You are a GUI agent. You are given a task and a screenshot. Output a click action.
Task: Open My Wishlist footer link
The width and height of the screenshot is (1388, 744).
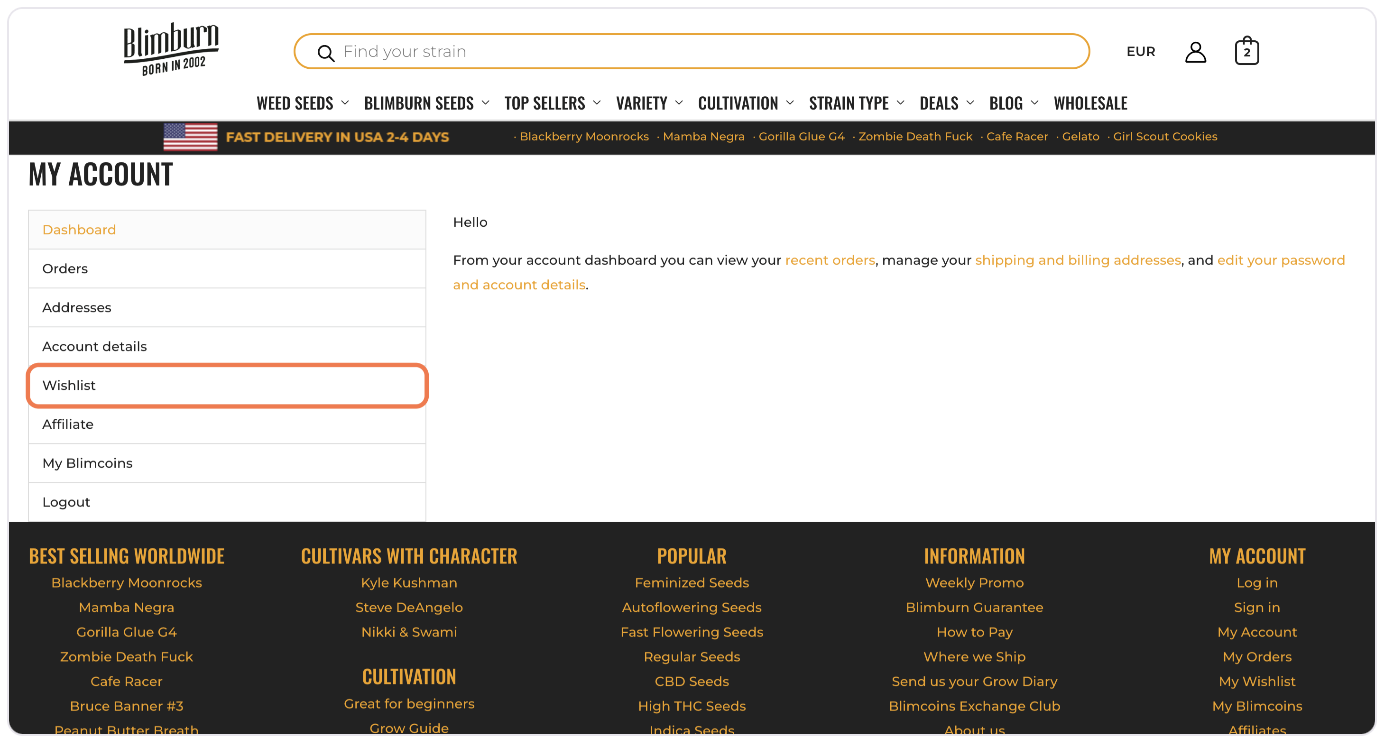[x=1257, y=682]
